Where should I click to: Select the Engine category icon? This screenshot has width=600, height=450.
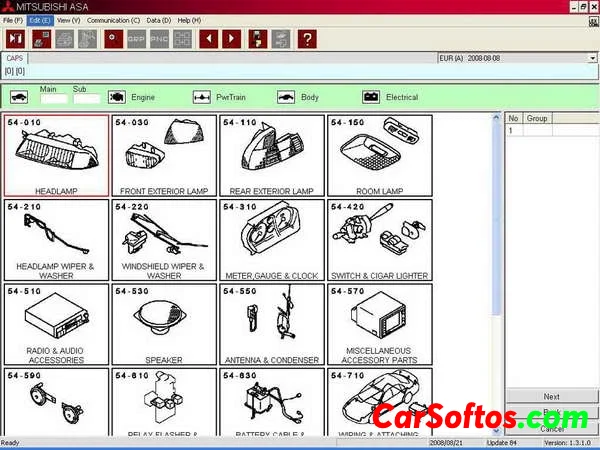117,97
